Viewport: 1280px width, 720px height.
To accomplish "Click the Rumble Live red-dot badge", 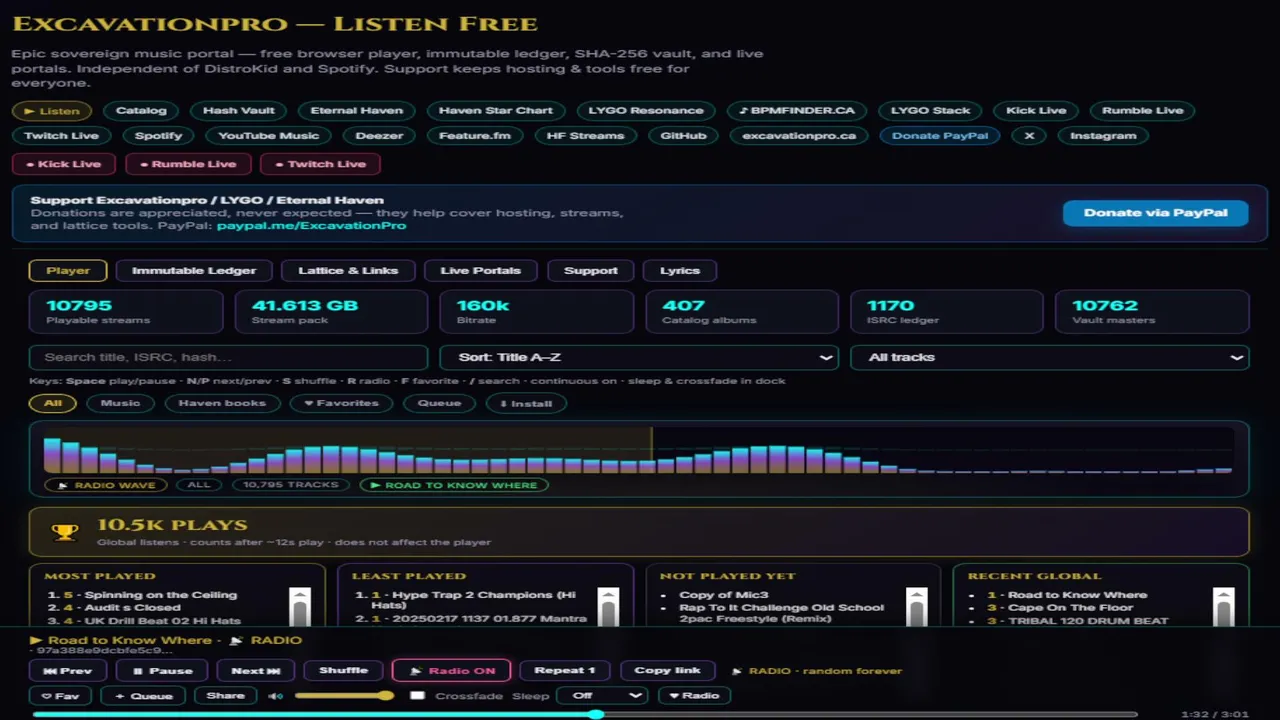I will 188,164.
